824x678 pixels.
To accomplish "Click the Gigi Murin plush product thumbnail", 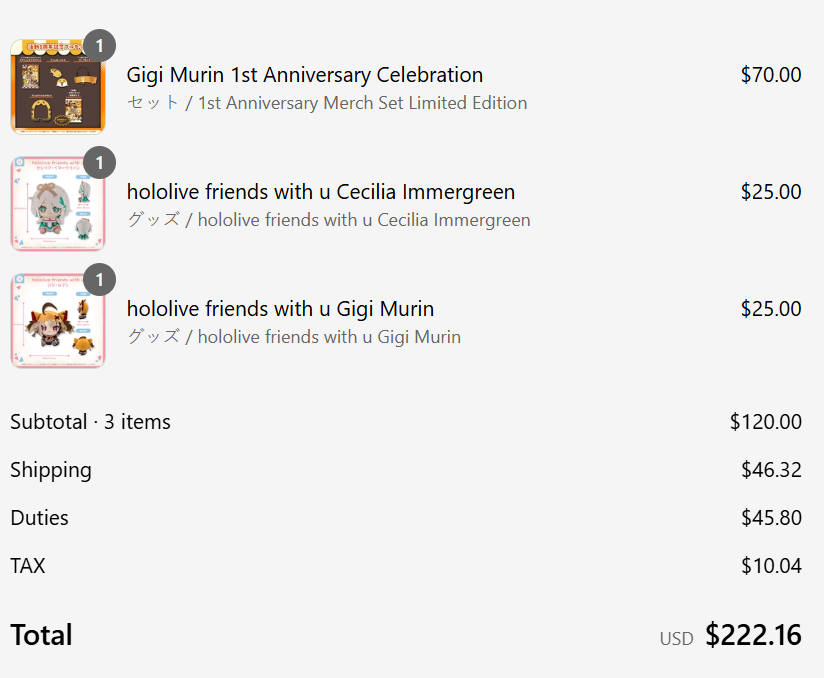I will point(58,321).
